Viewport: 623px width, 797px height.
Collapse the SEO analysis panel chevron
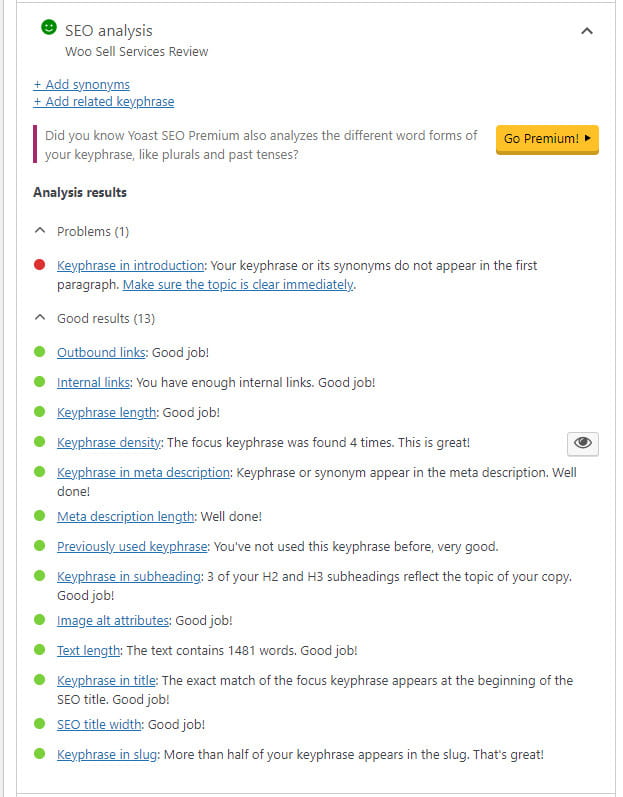point(587,31)
